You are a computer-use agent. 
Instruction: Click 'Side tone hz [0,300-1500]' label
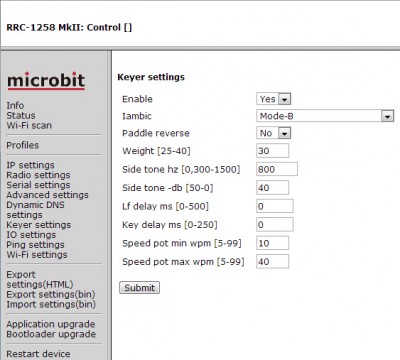[181, 169]
